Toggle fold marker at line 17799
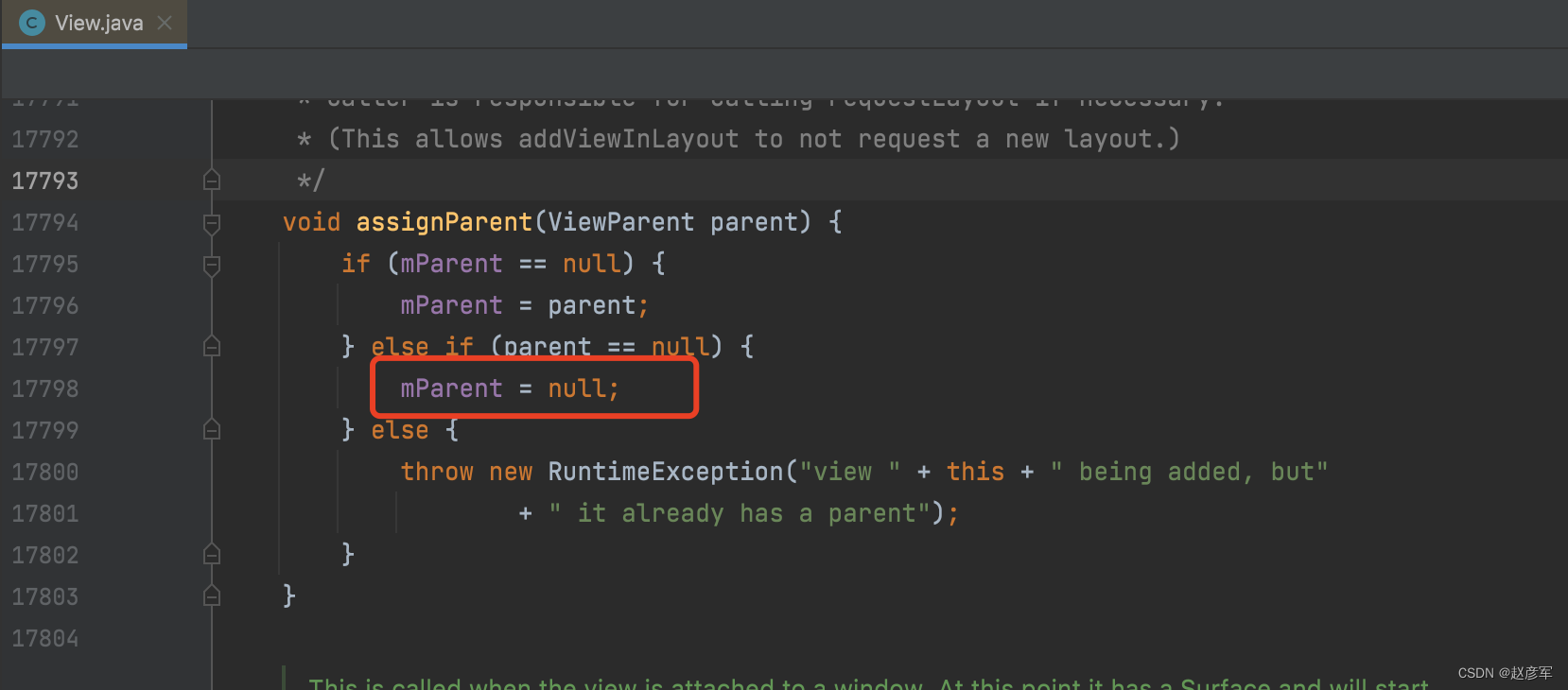The width and height of the screenshot is (1568, 690). point(212,430)
